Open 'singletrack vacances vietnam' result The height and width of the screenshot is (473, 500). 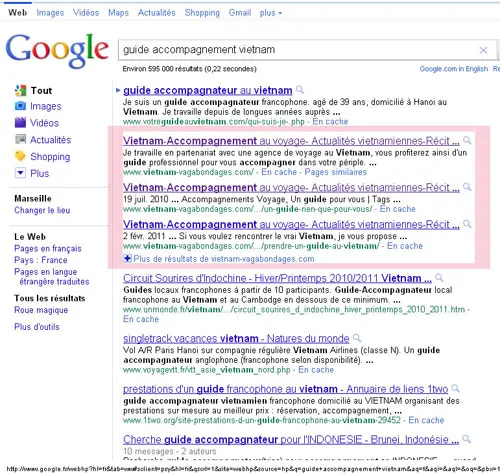click(236, 338)
